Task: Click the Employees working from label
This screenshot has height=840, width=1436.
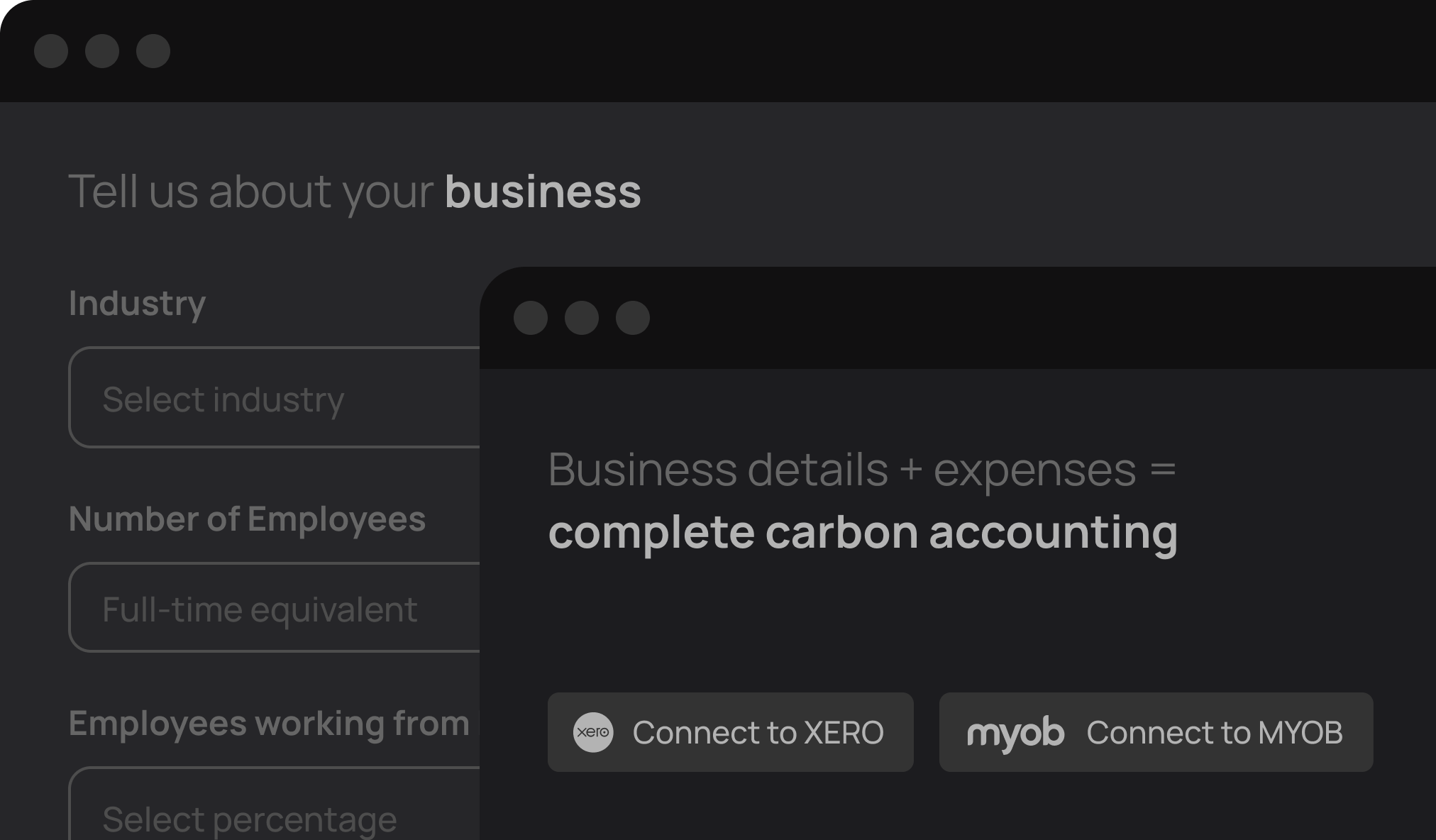Action: [x=270, y=724]
